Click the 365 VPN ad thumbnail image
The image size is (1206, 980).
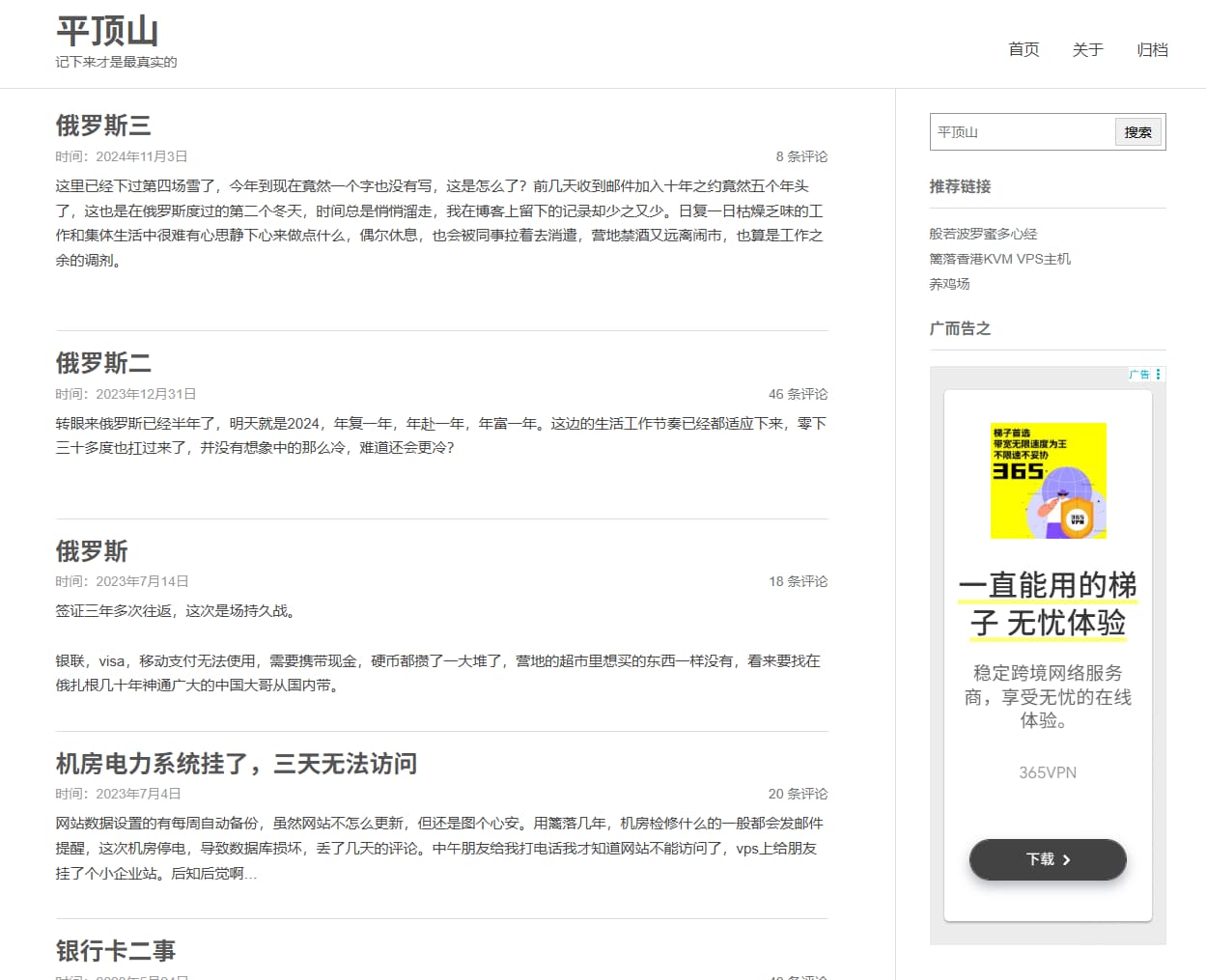[x=1048, y=481]
